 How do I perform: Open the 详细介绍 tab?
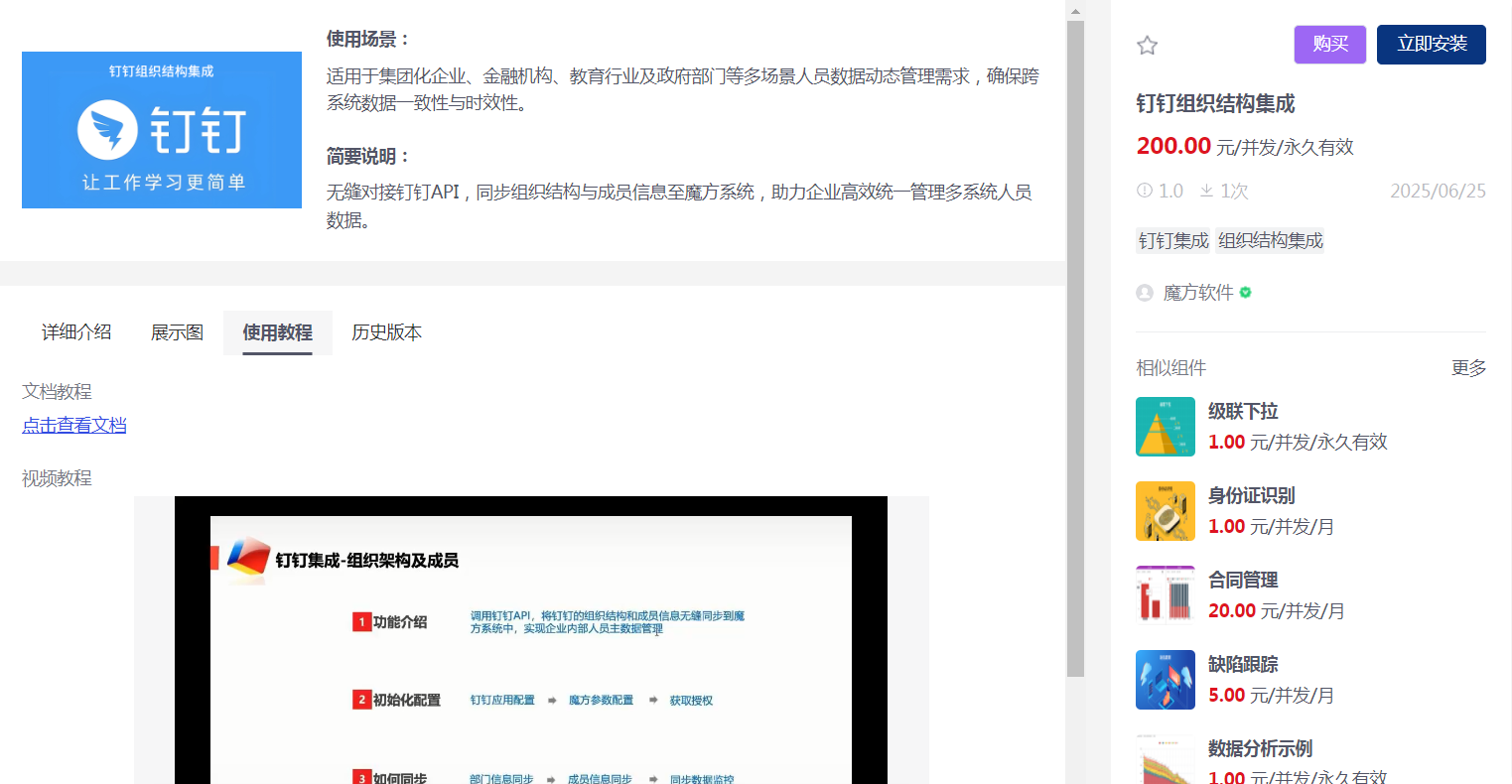pyautogui.click(x=76, y=332)
